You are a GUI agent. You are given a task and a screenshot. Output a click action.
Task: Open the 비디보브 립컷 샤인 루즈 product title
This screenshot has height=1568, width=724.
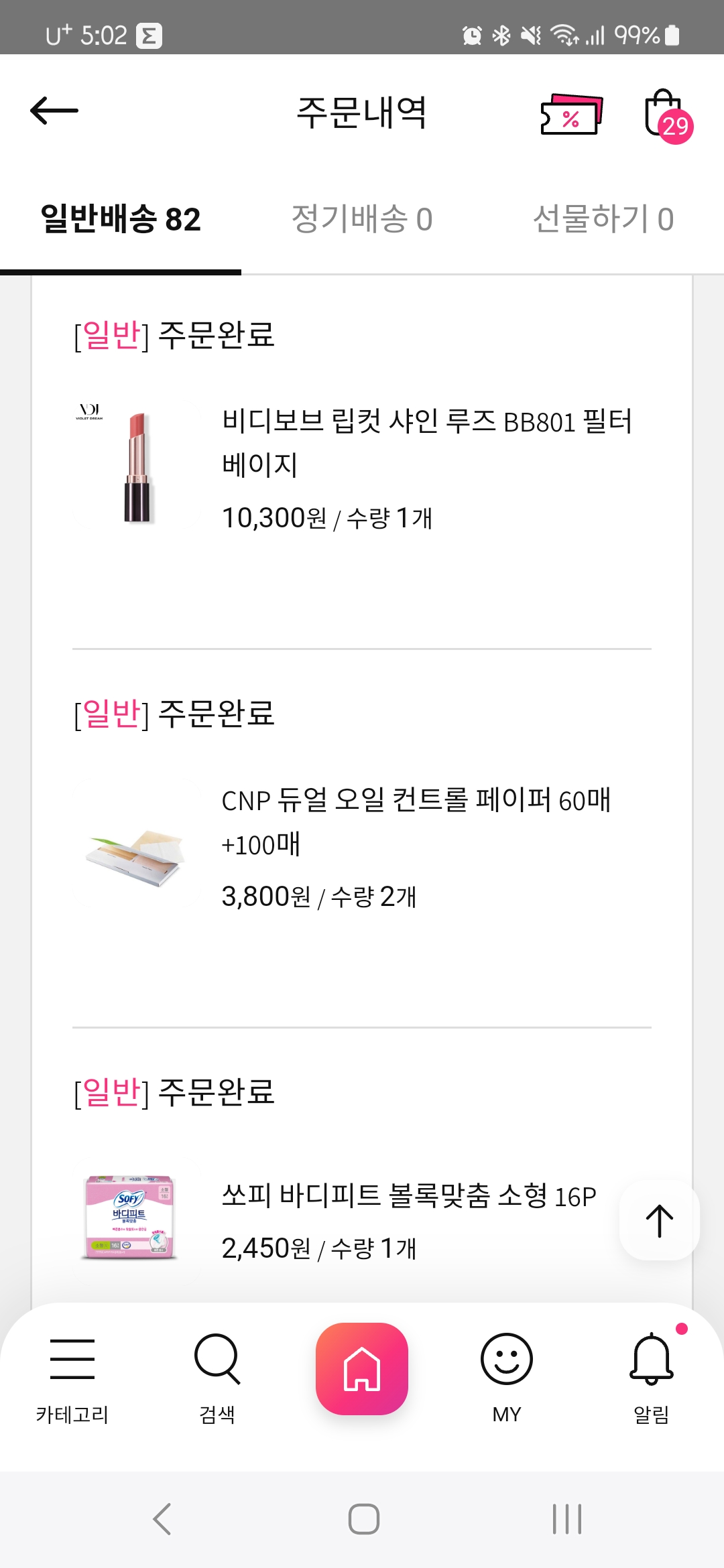(427, 442)
